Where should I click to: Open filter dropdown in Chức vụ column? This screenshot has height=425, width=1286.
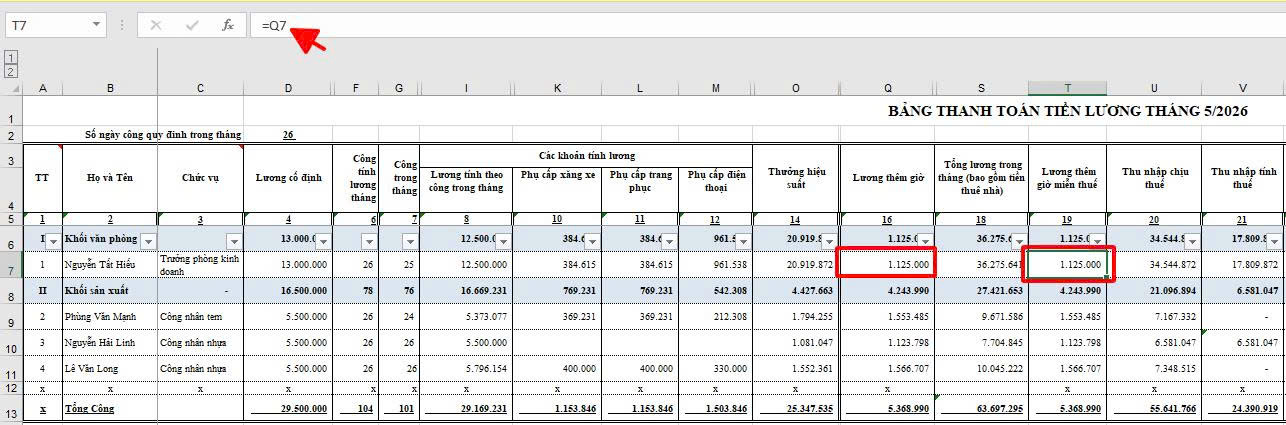point(235,240)
